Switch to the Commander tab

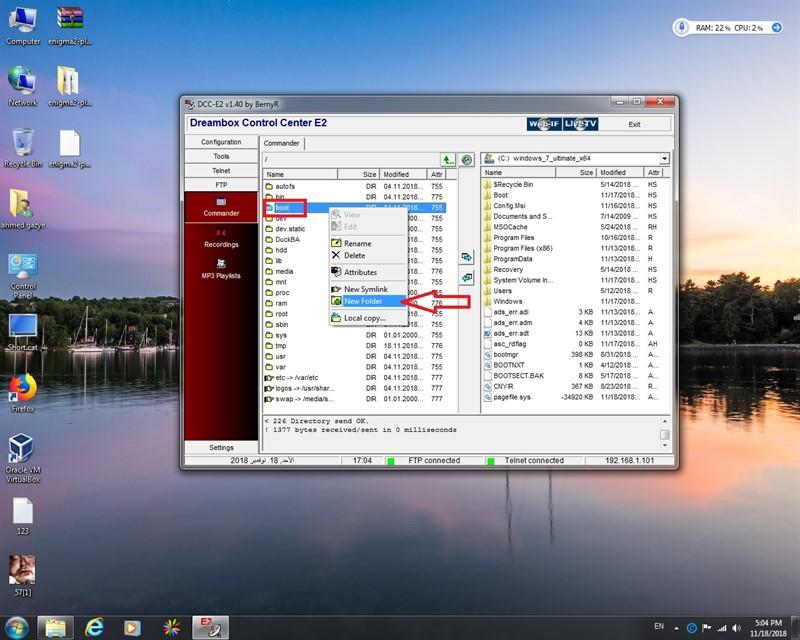(282, 143)
